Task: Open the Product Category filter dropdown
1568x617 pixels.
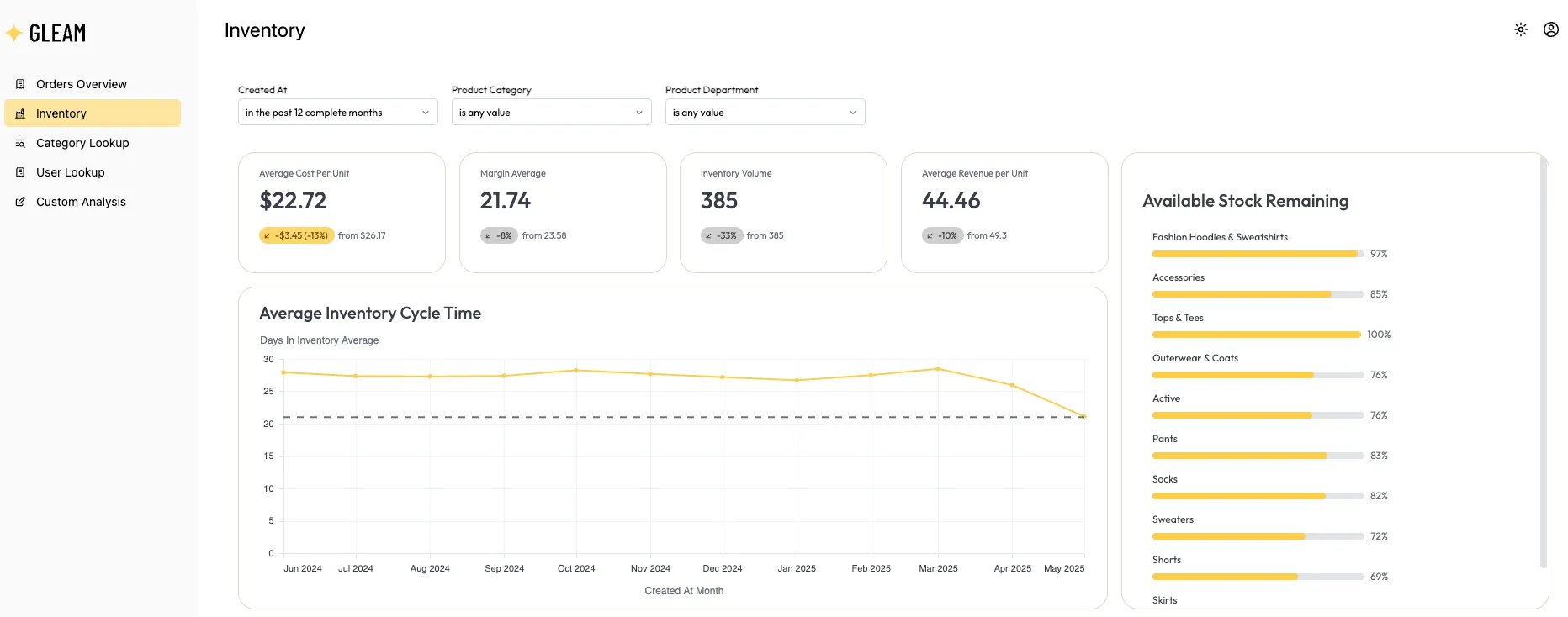Action: pos(551,113)
